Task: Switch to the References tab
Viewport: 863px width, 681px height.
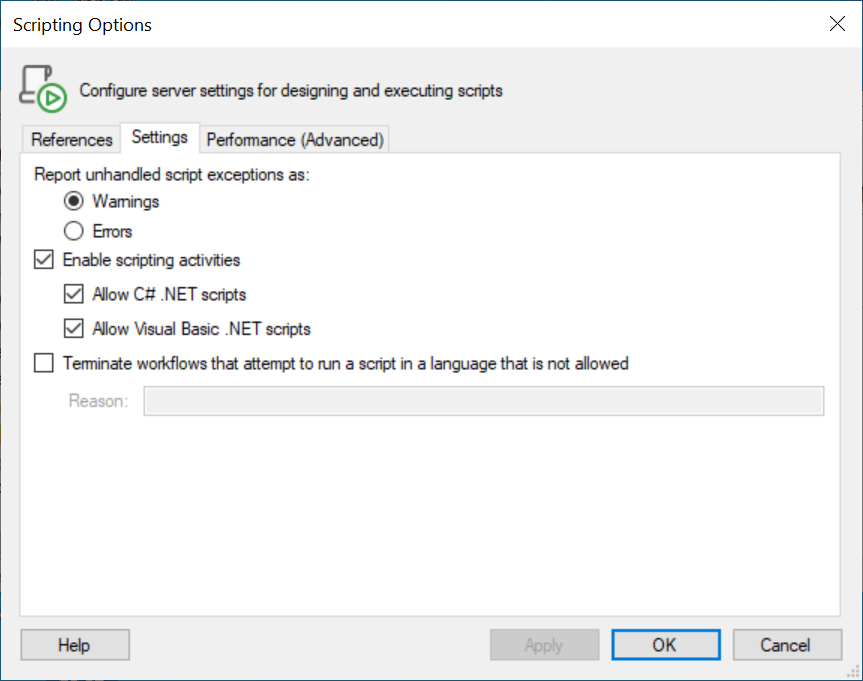Action: tap(71, 140)
